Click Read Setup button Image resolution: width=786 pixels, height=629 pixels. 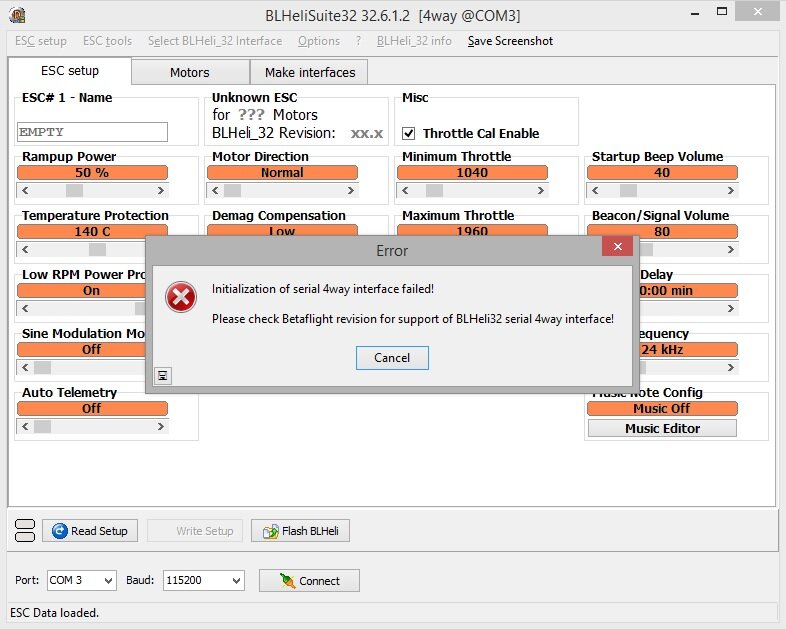click(90, 531)
